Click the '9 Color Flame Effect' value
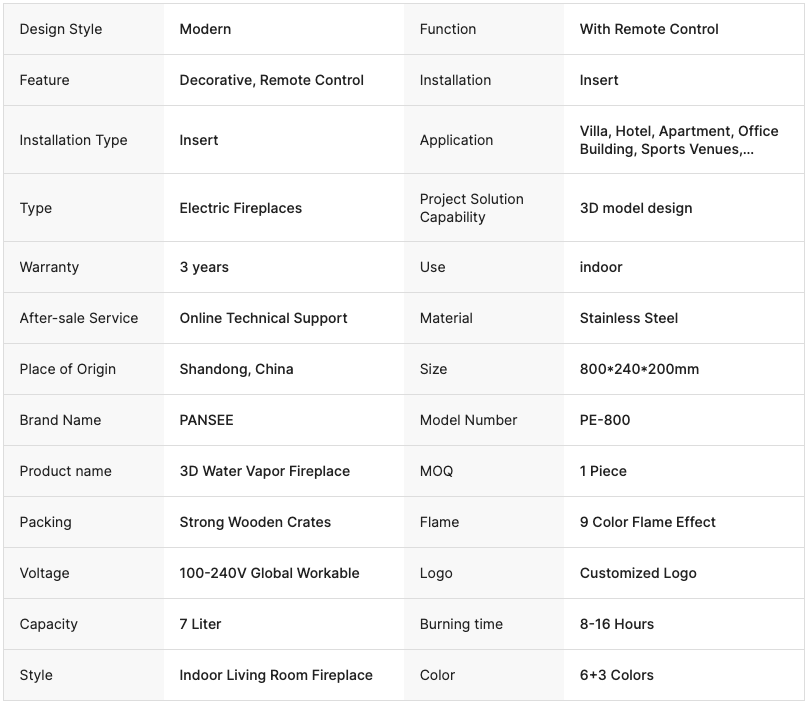The height and width of the screenshot is (705, 808). [647, 522]
